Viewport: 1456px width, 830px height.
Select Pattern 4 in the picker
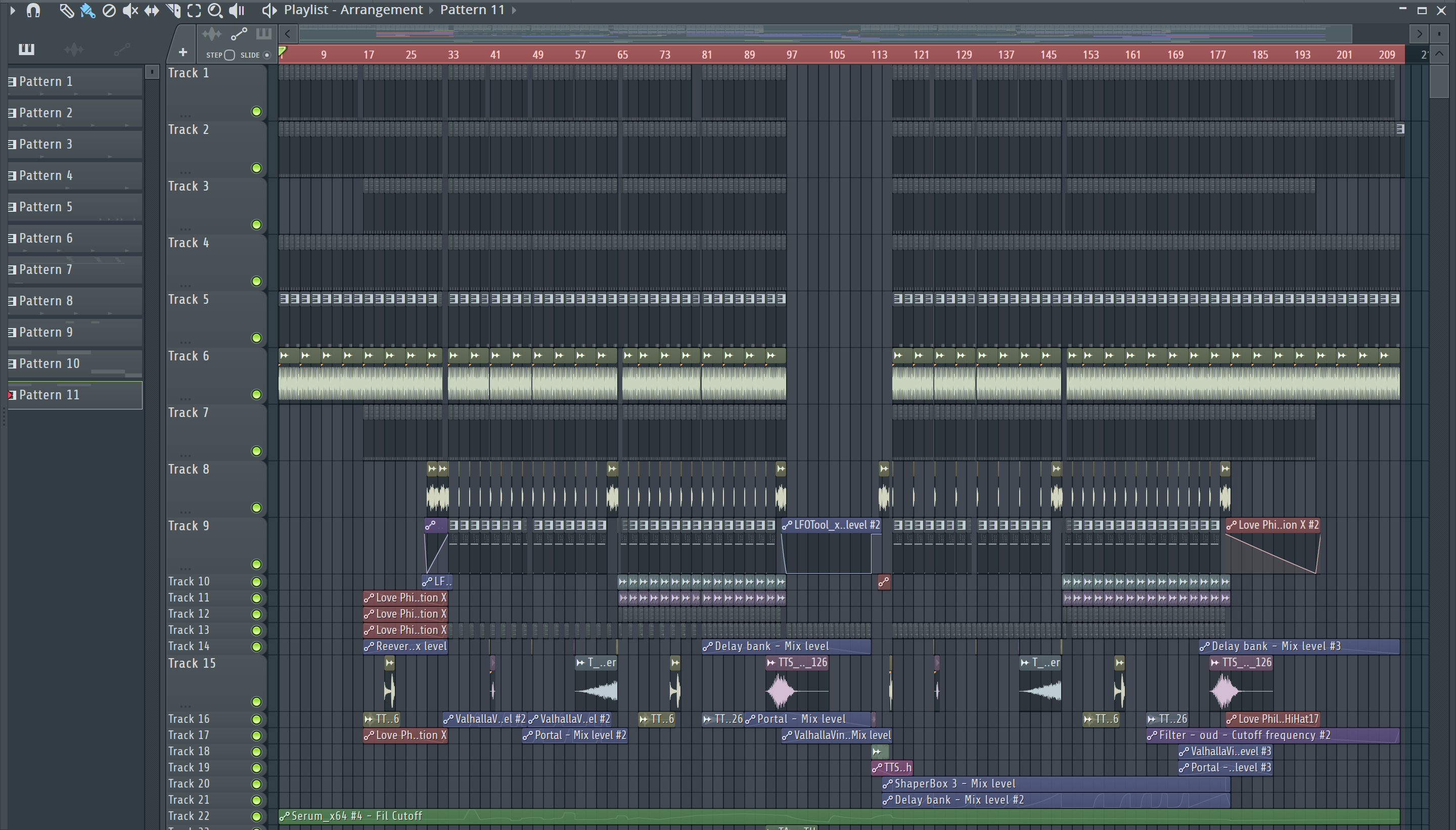75,175
